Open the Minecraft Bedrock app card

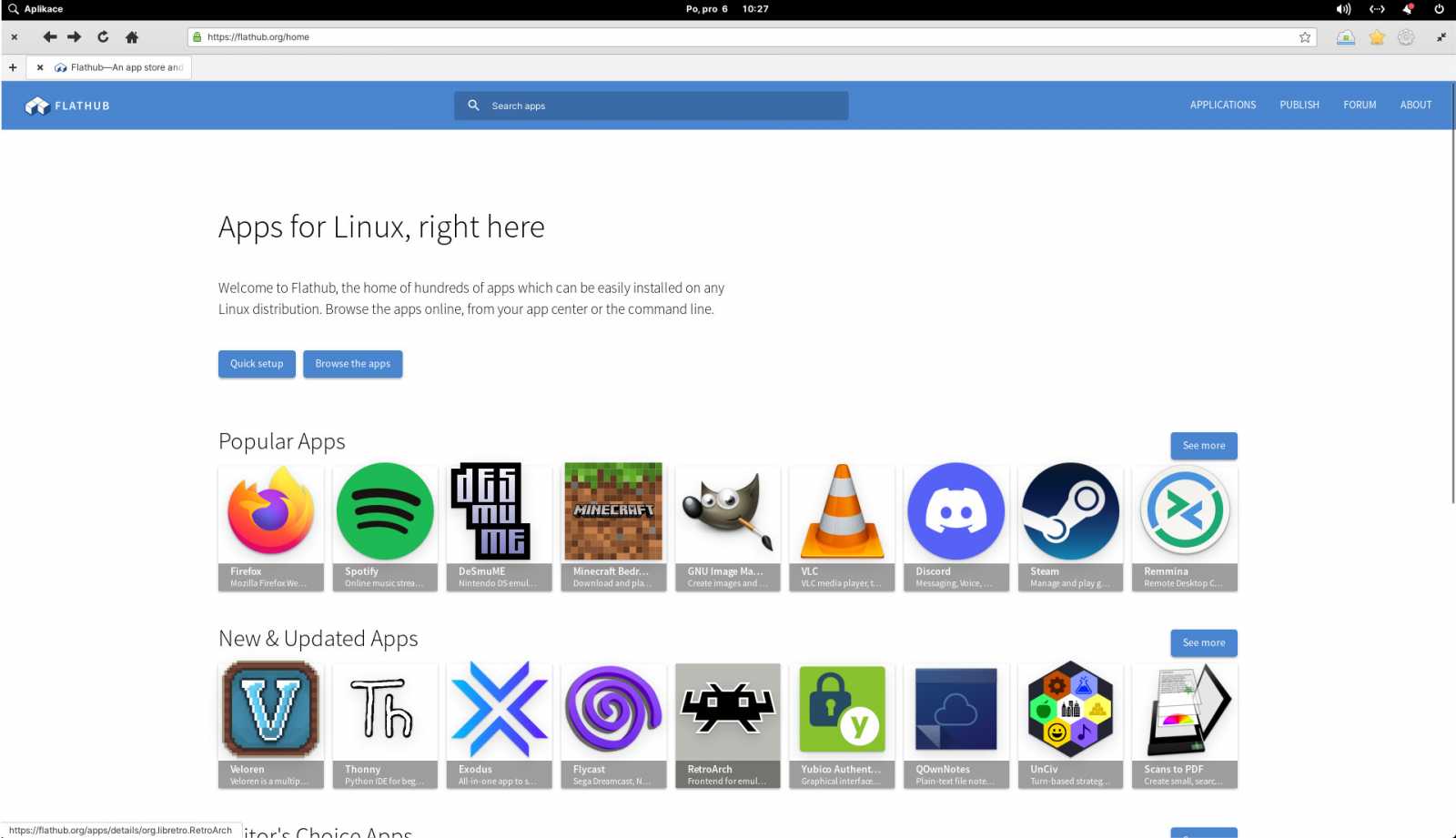613,528
